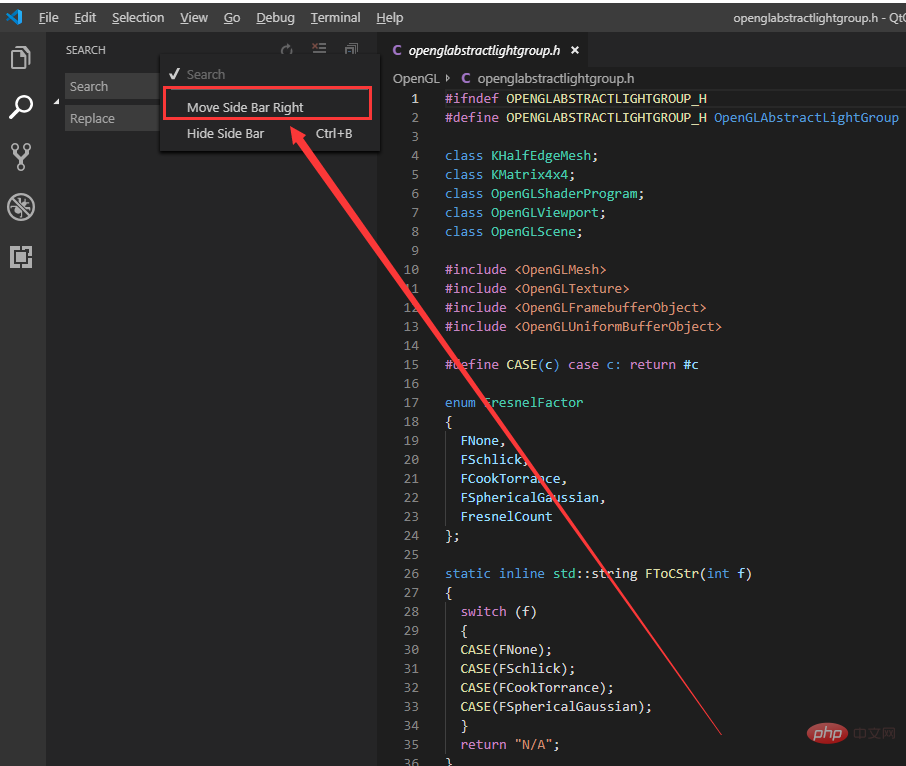Choose Move Side Bar Right
The height and width of the screenshot is (766, 906).
[x=268, y=107]
